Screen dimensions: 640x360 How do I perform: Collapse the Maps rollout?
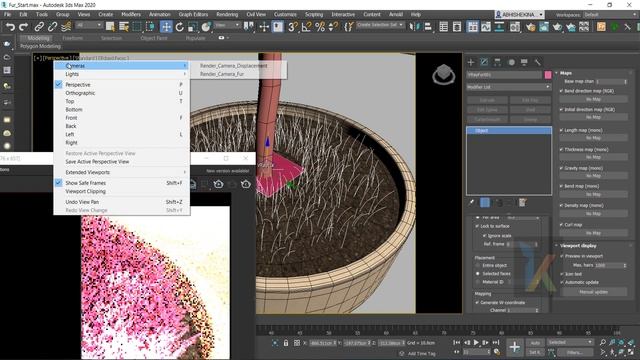point(566,73)
